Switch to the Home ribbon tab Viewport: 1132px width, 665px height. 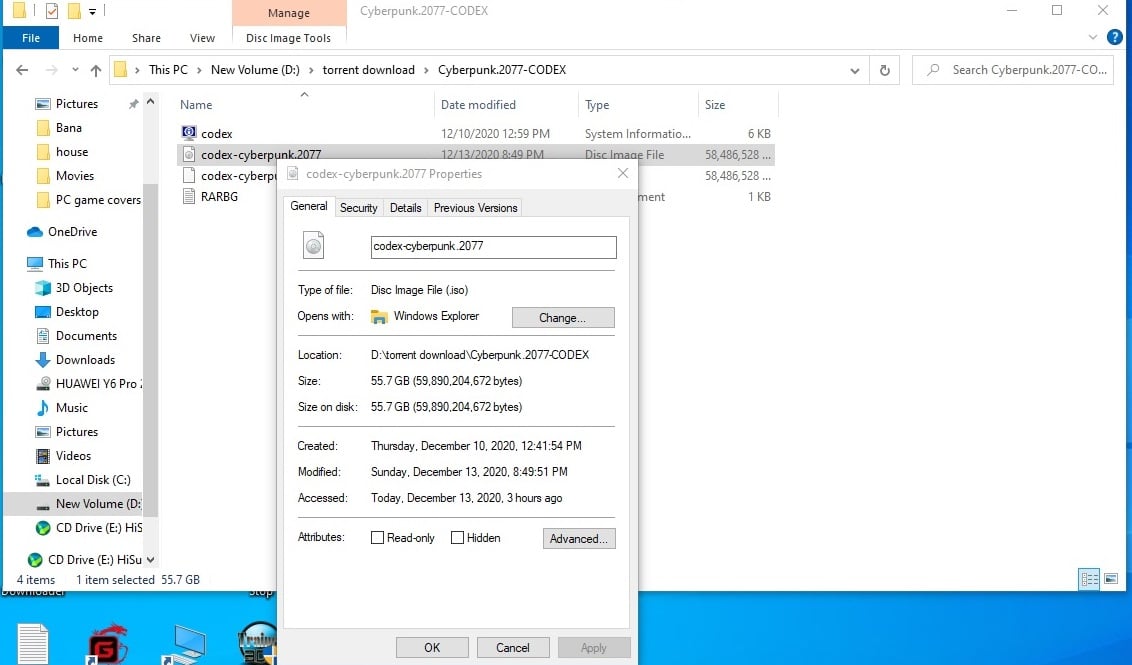click(87, 38)
